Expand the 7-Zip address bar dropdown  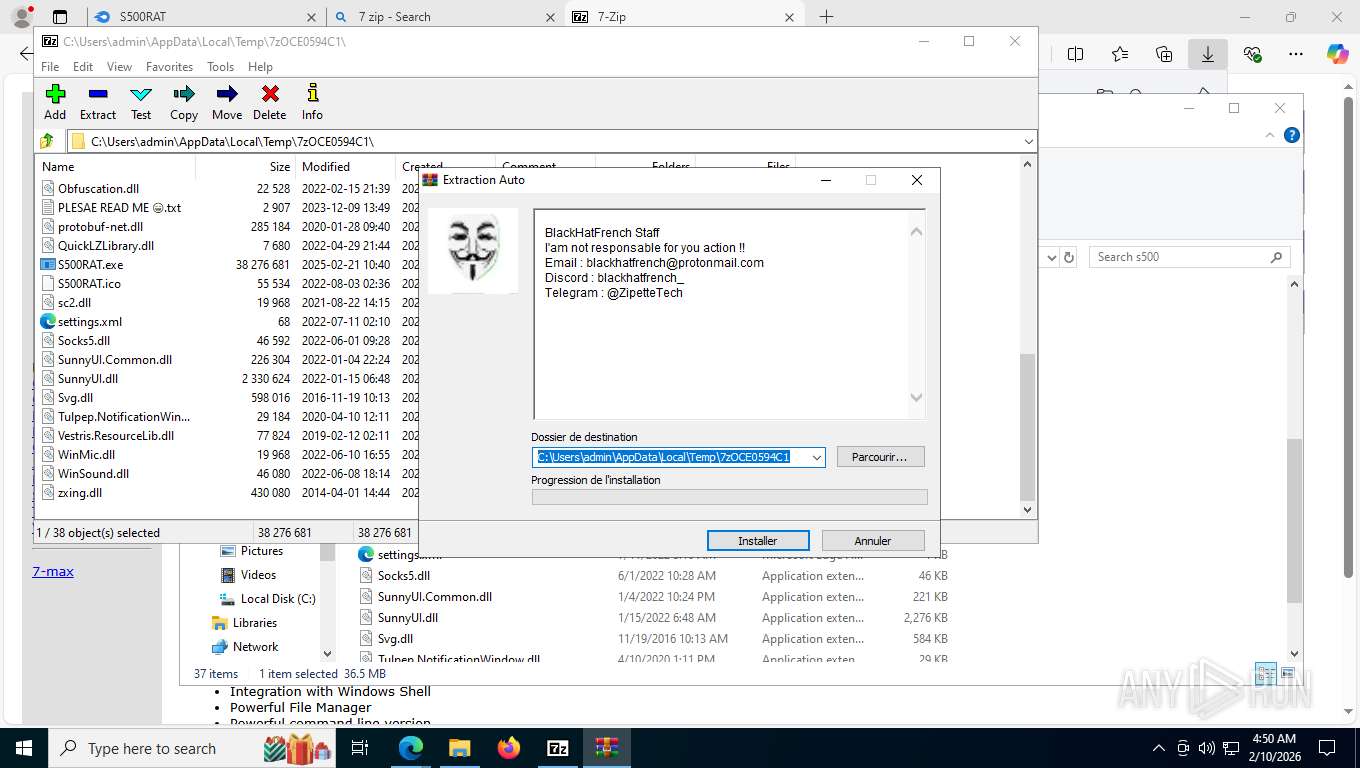click(x=1028, y=141)
